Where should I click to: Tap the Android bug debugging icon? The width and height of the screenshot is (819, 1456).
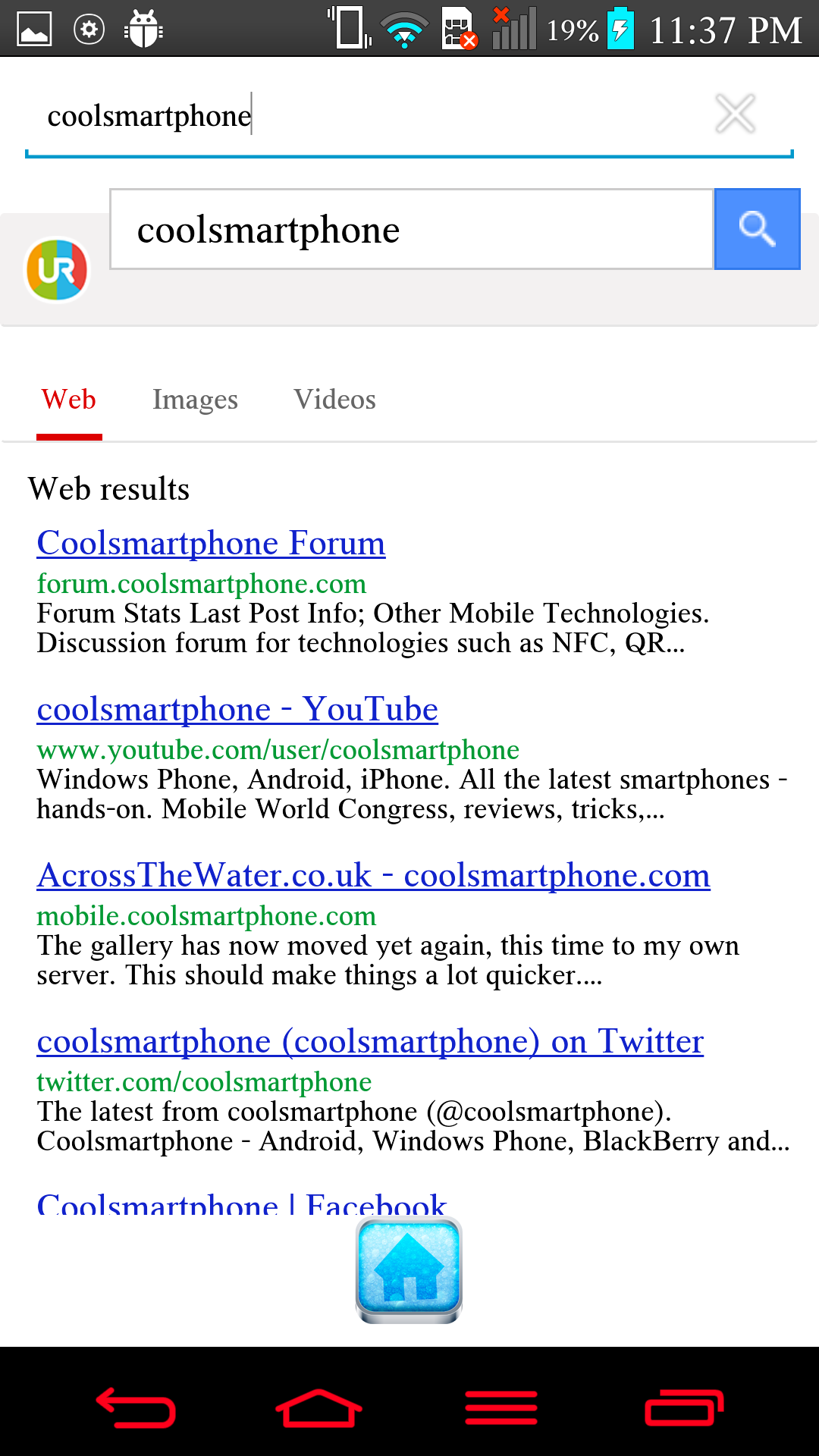pyautogui.click(x=143, y=29)
